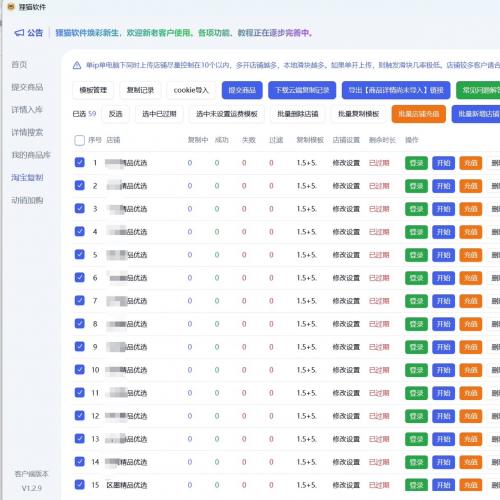This screenshot has height=500, width=500.
Task: Click 已过期 status in row 3
Action: 379,209
